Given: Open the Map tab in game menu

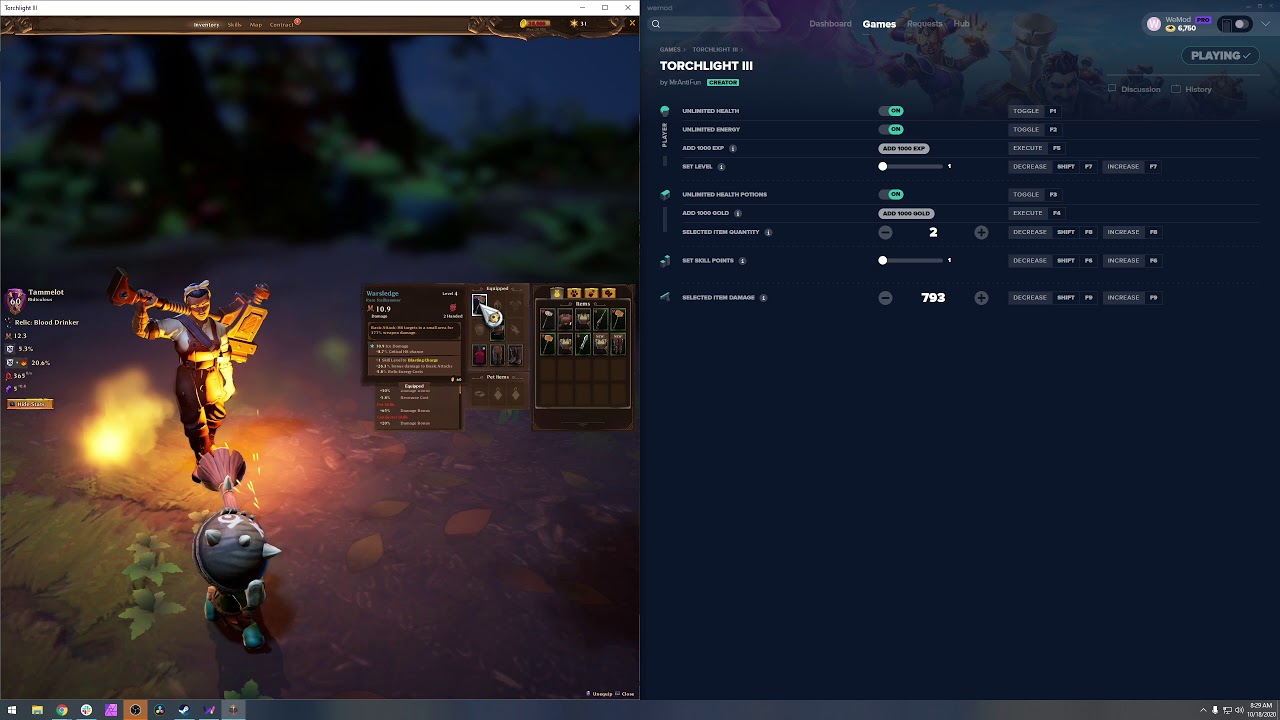Looking at the screenshot, I should (x=256, y=24).
